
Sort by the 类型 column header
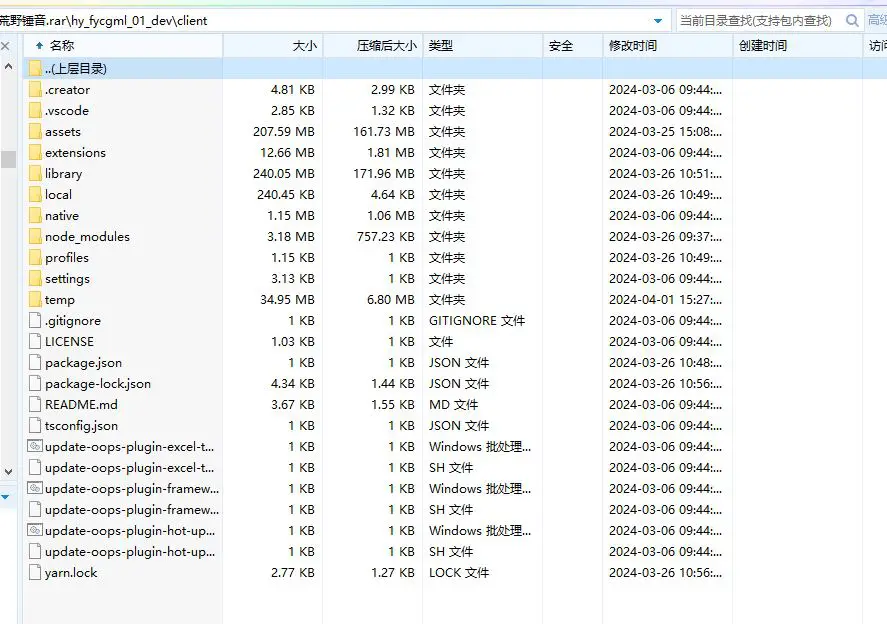483,45
